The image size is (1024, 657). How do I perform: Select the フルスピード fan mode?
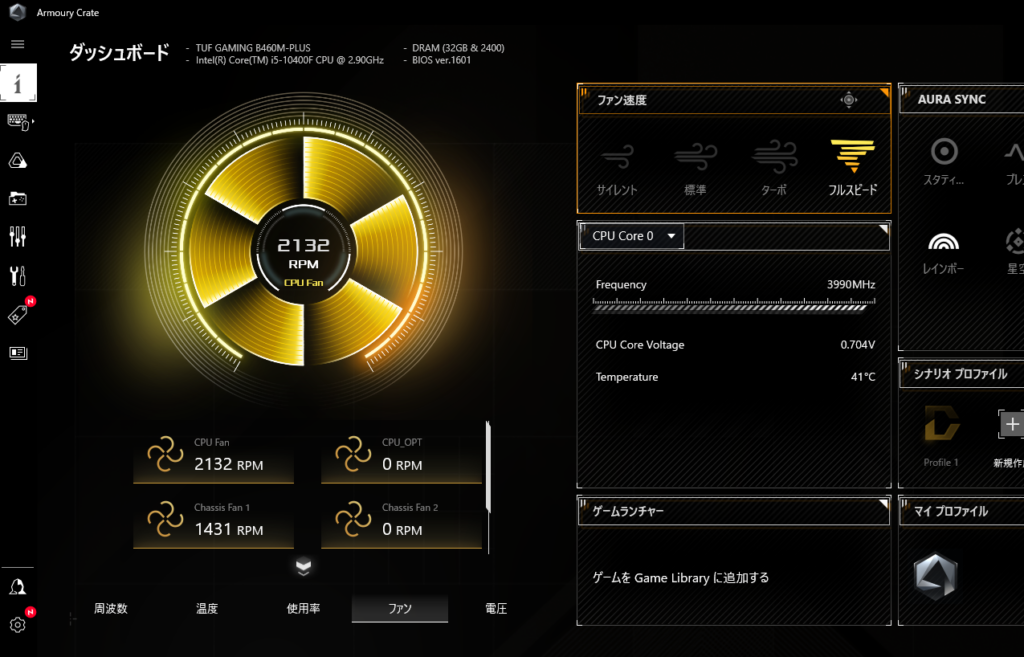(853, 168)
